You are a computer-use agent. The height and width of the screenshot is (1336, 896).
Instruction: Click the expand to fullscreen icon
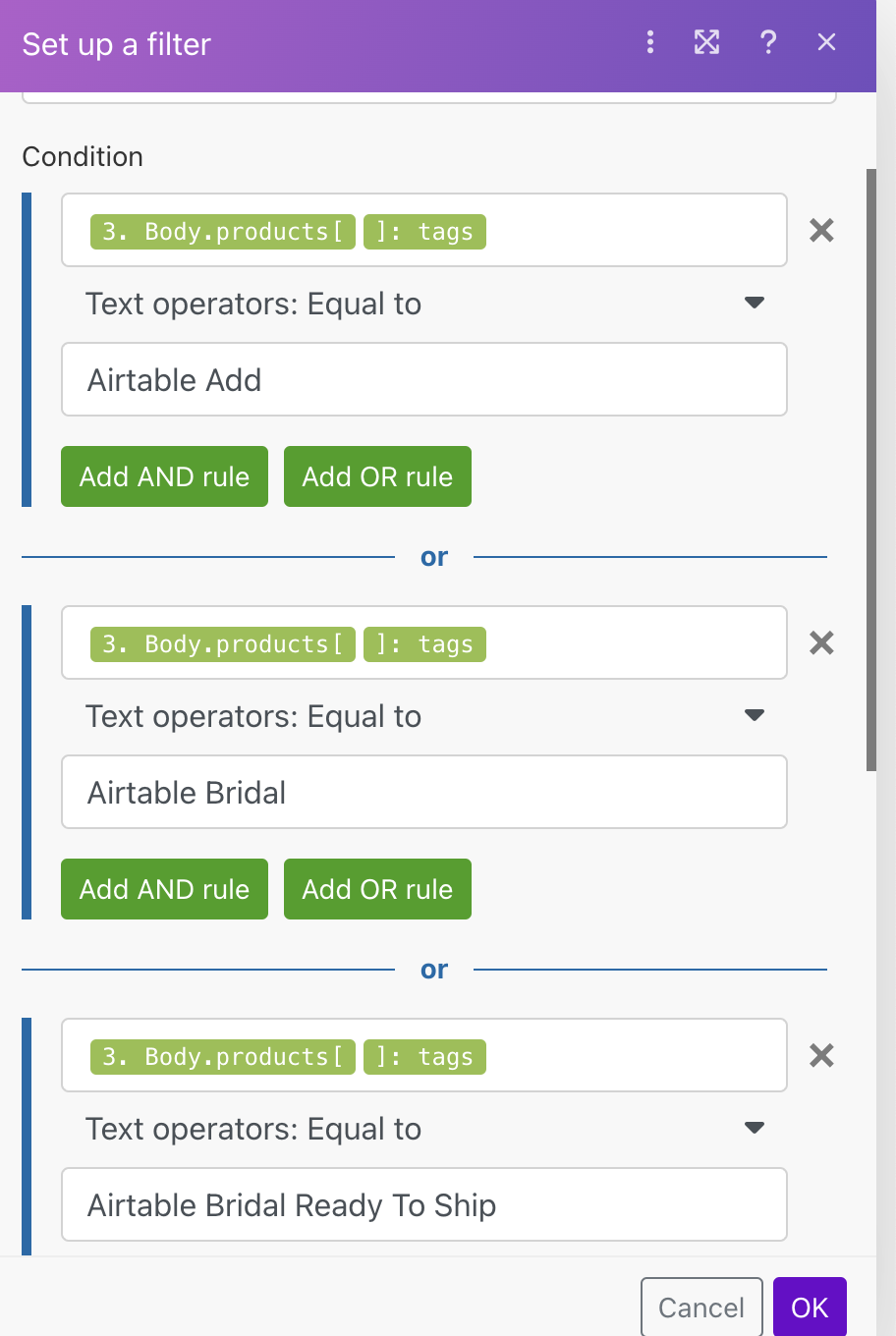(x=707, y=41)
